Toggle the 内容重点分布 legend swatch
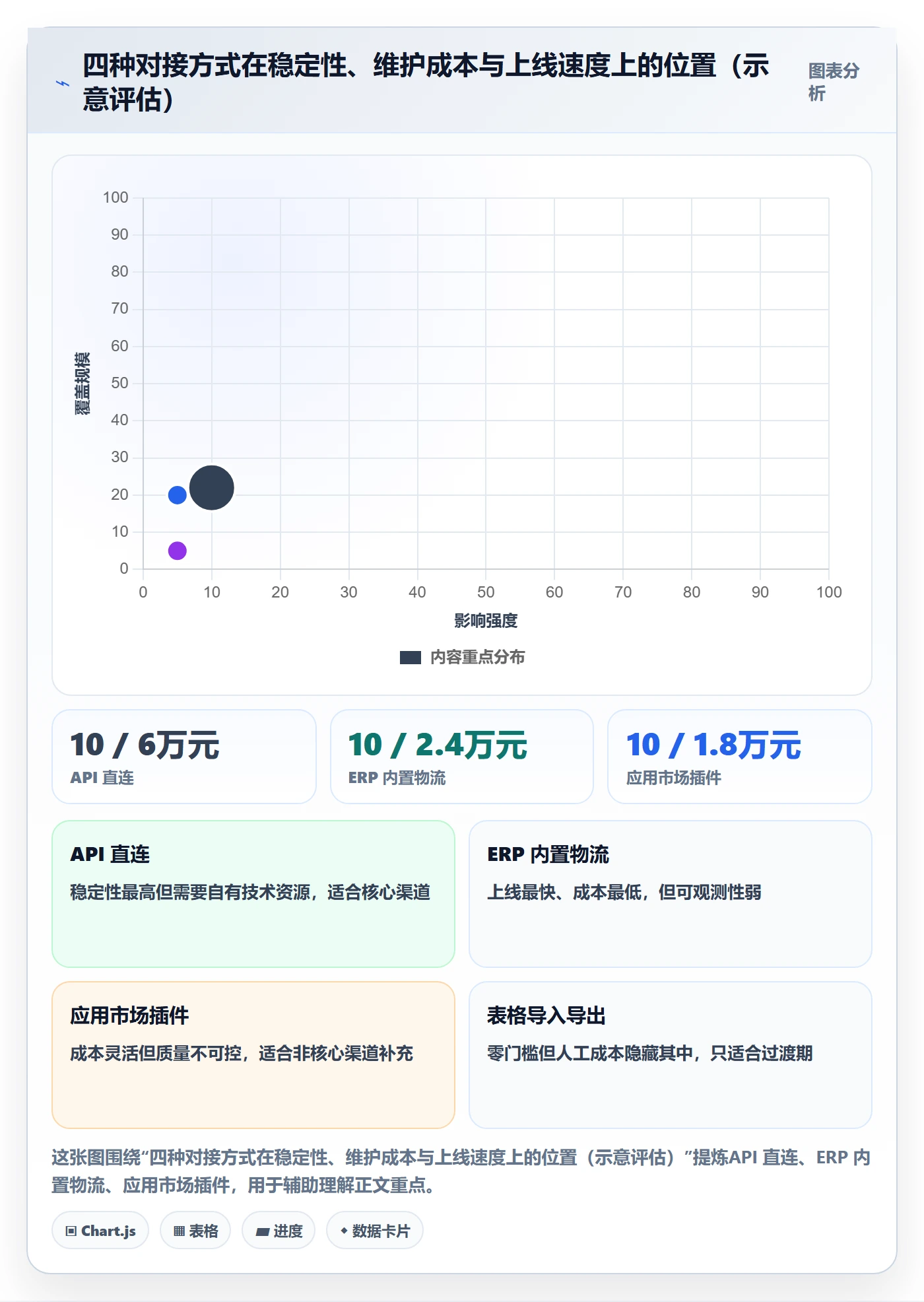The height and width of the screenshot is (1302, 924). pyautogui.click(x=410, y=658)
